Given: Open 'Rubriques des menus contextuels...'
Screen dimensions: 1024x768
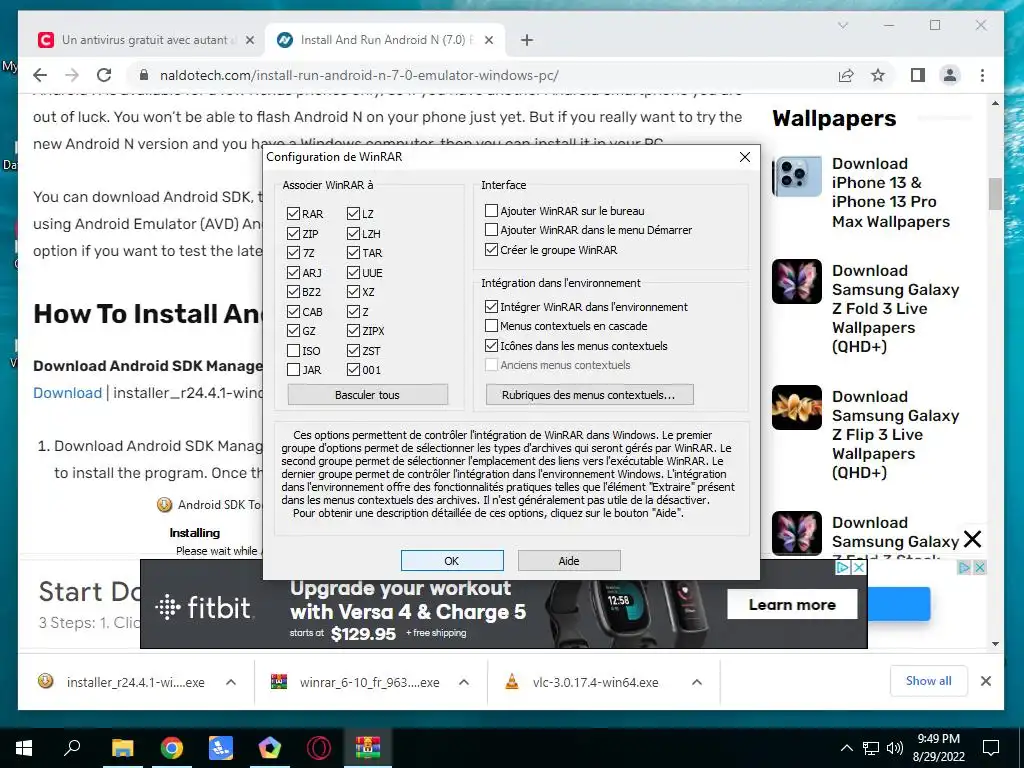Looking at the screenshot, I should 589,394.
